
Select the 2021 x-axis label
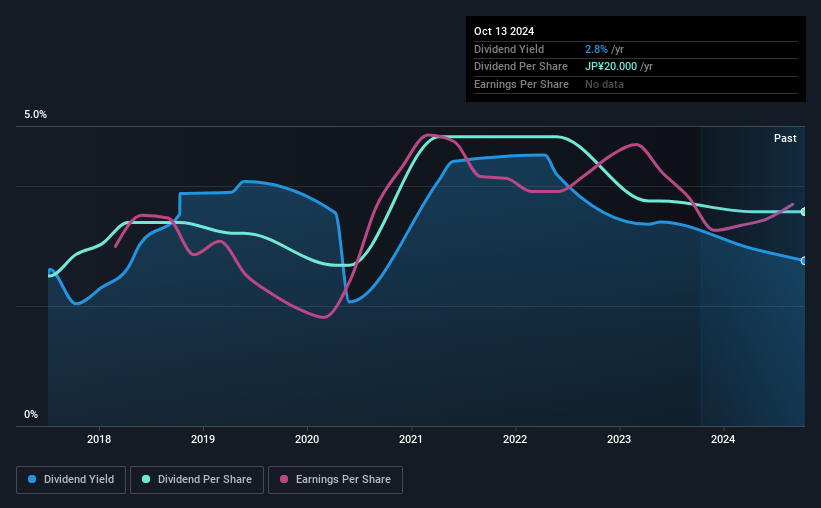tap(410, 439)
